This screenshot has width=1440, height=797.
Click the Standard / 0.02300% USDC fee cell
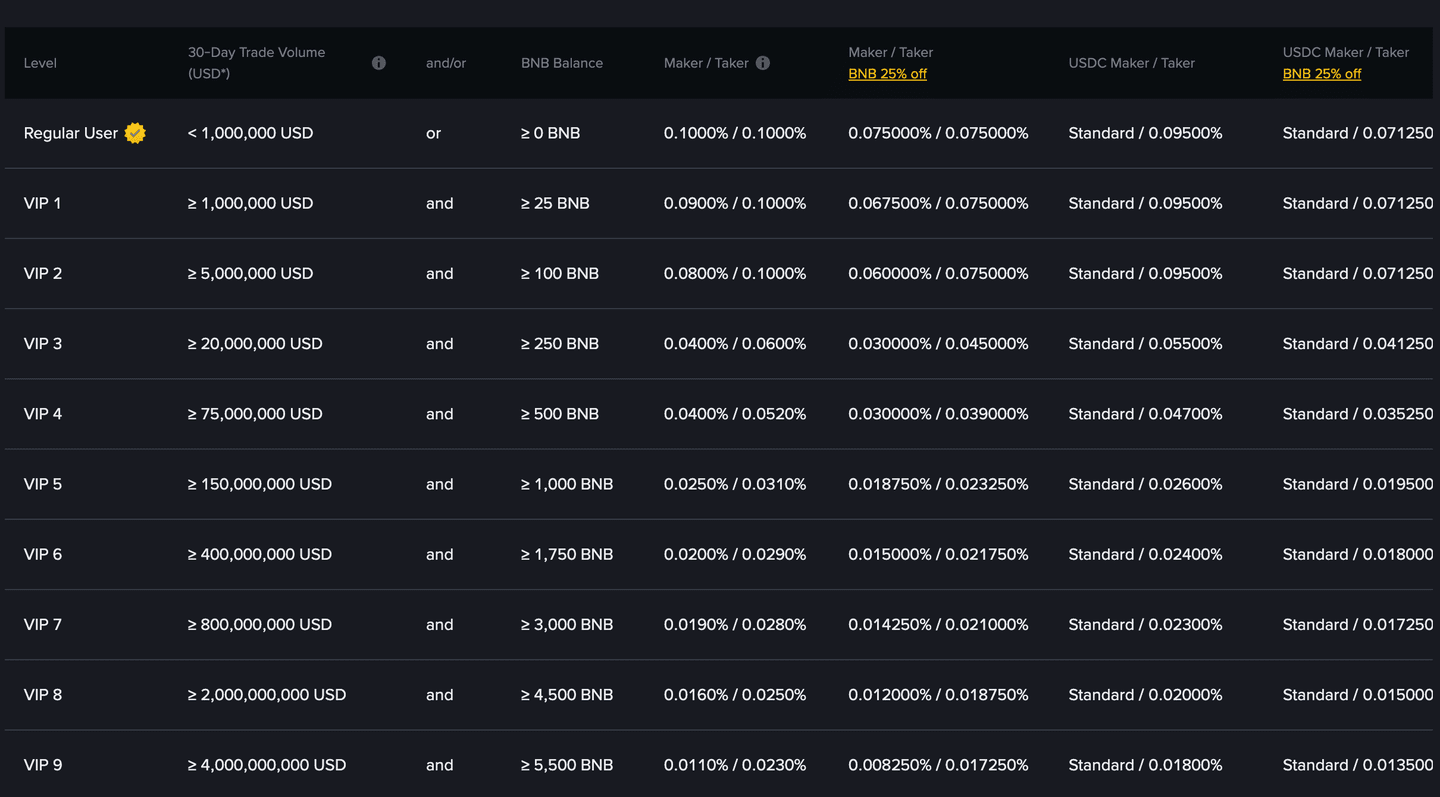click(x=1145, y=625)
